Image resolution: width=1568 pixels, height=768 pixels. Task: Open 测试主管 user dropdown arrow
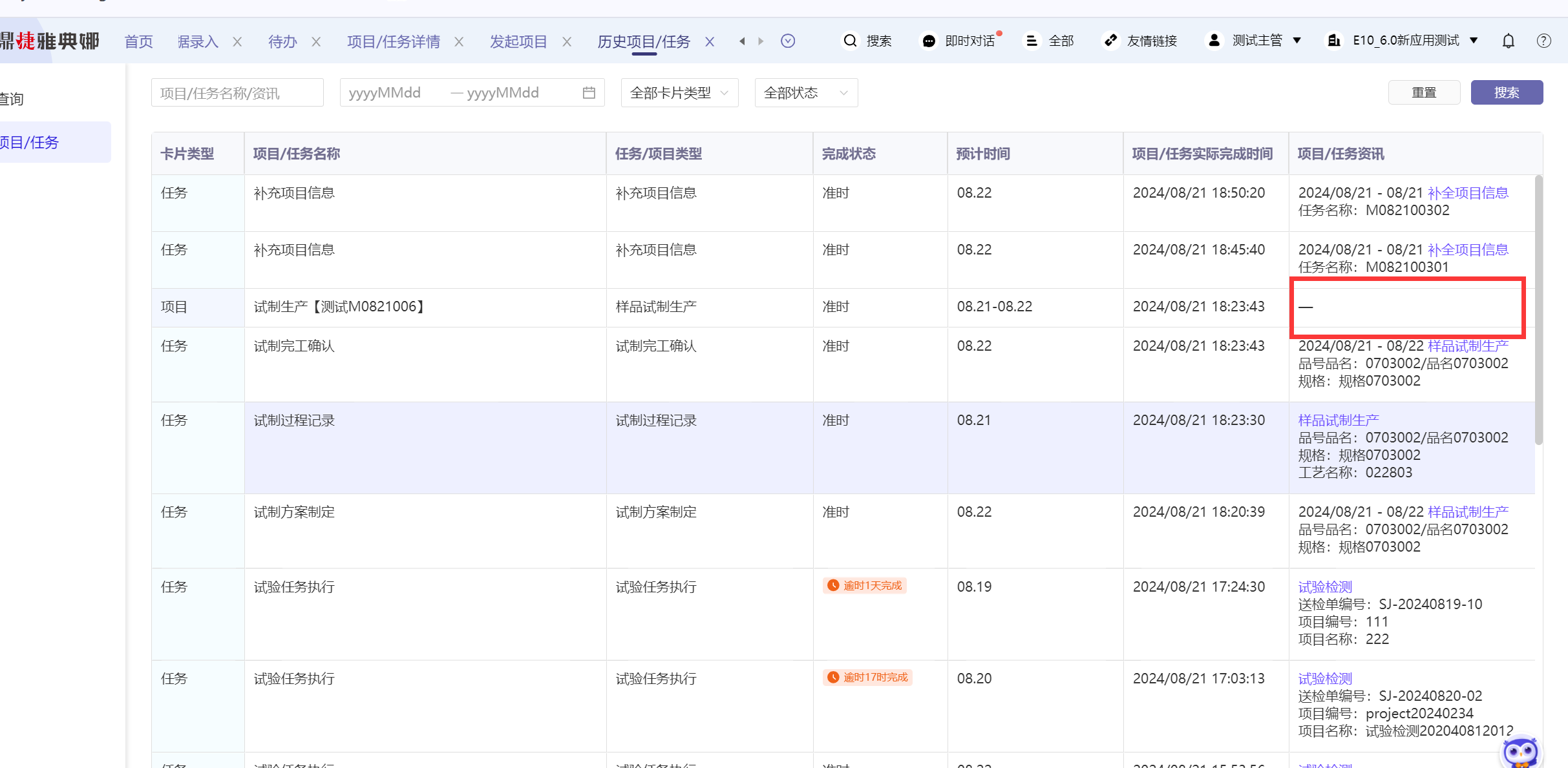[1297, 41]
